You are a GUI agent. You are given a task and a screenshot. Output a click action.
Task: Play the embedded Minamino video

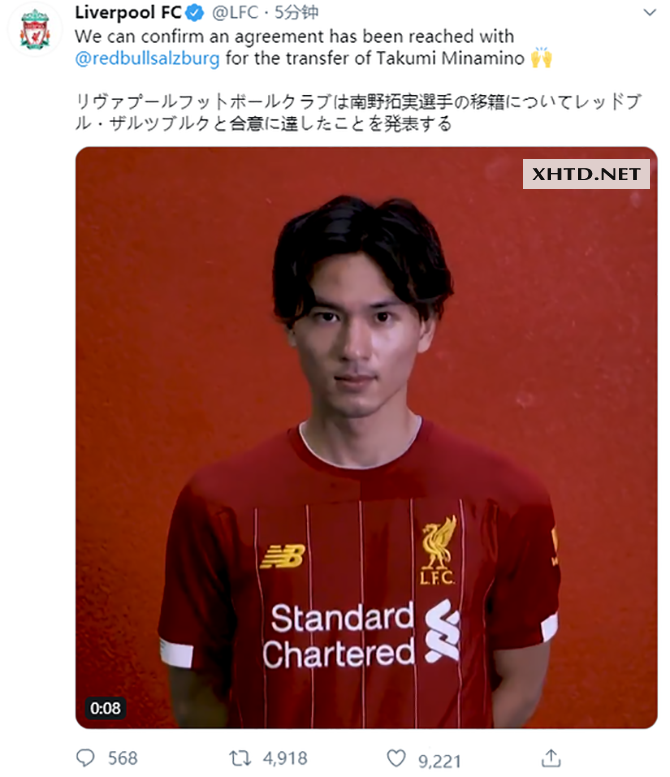point(366,437)
